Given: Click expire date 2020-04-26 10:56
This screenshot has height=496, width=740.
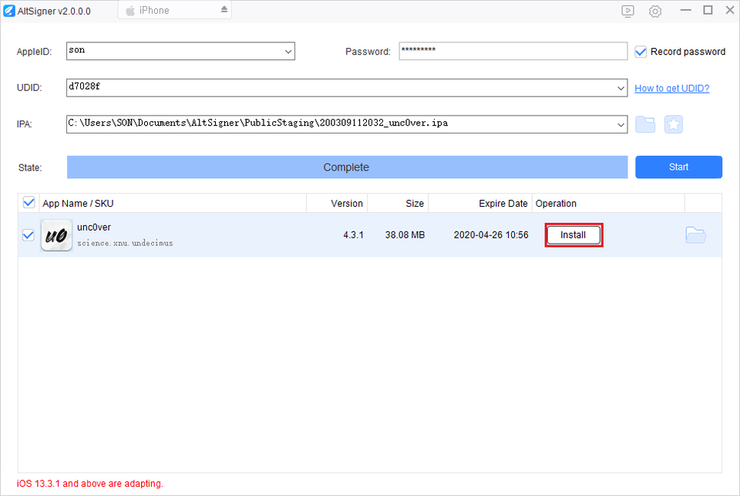Looking at the screenshot, I should point(491,235).
